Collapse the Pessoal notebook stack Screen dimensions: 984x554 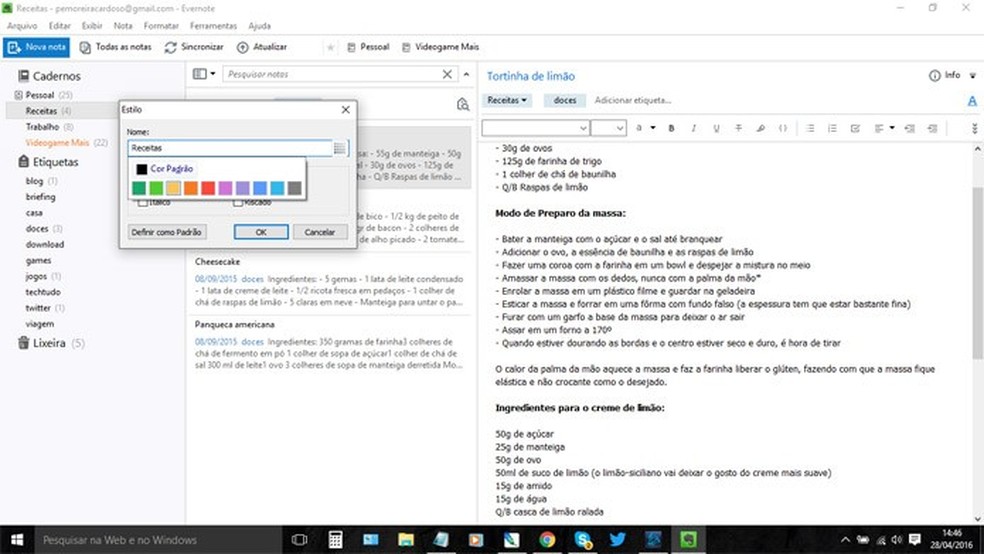18,95
